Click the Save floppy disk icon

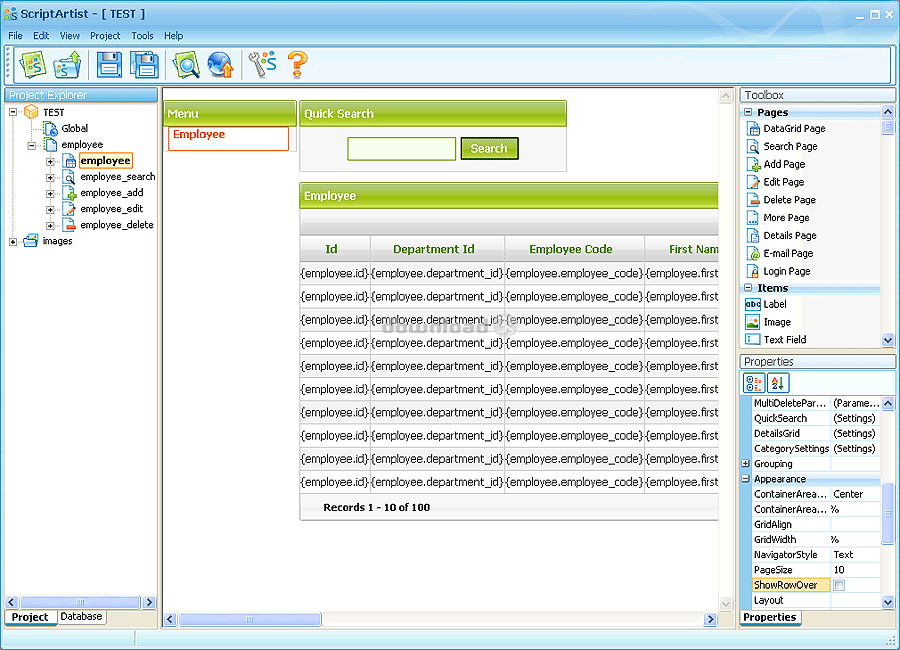(109, 65)
